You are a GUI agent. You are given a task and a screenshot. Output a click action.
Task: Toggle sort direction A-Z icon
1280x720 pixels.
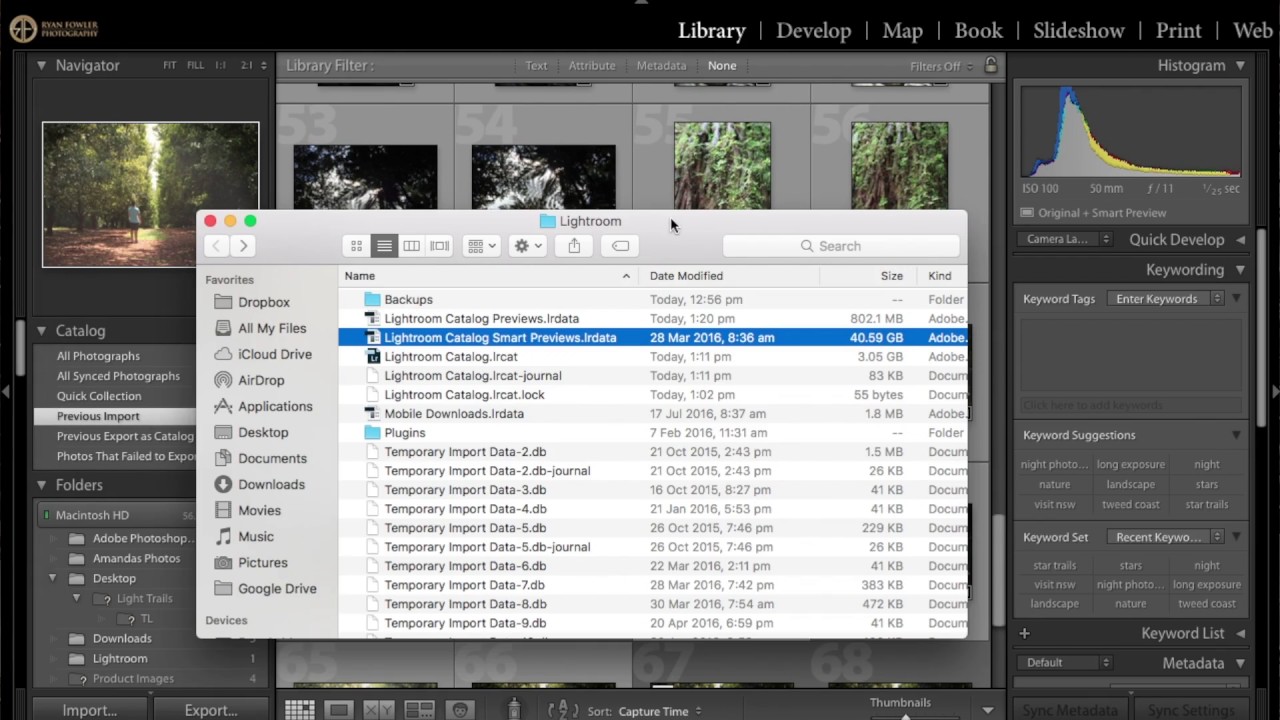pos(564,710)
